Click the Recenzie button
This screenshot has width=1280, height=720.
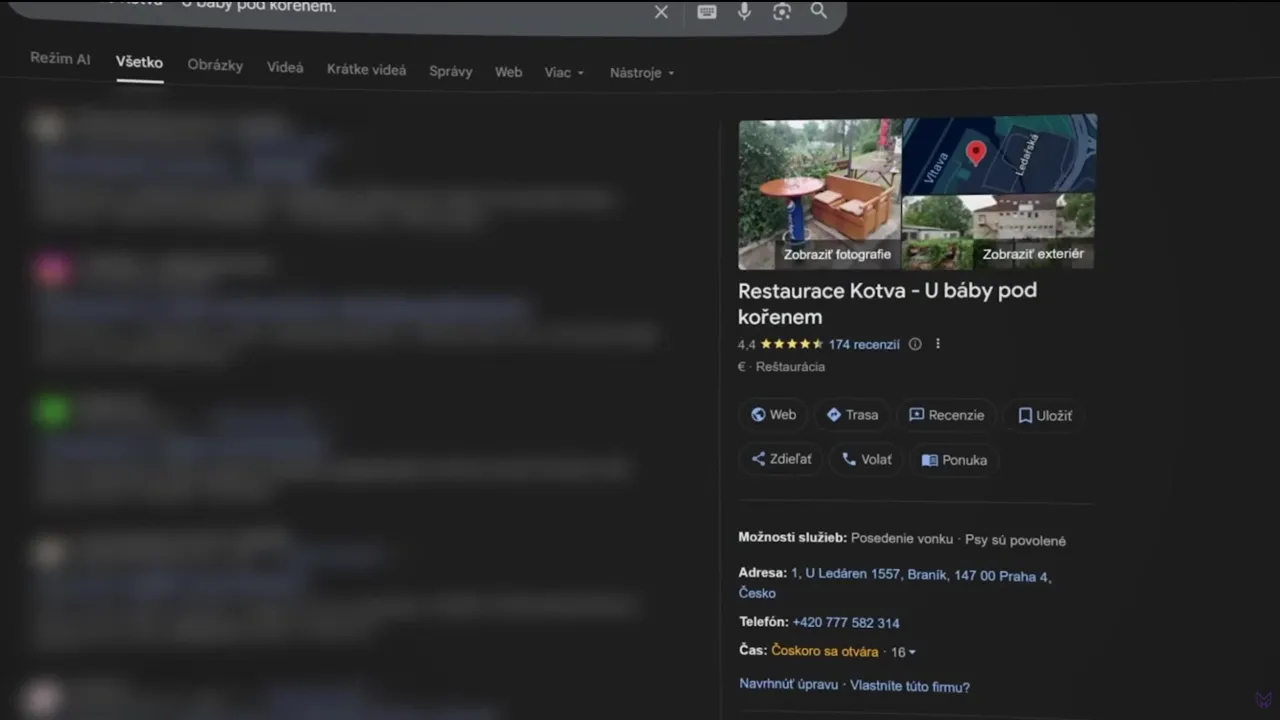coord(946,415)
